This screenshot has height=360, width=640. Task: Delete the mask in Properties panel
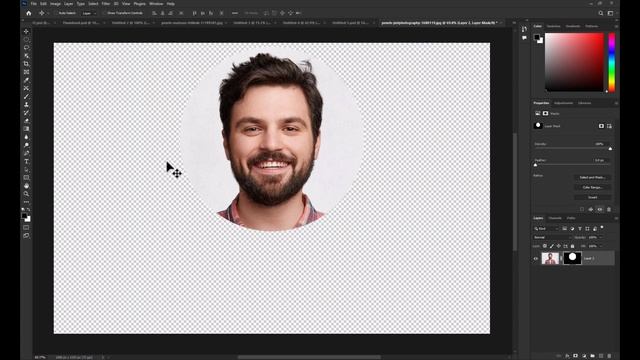coord(609,209)
